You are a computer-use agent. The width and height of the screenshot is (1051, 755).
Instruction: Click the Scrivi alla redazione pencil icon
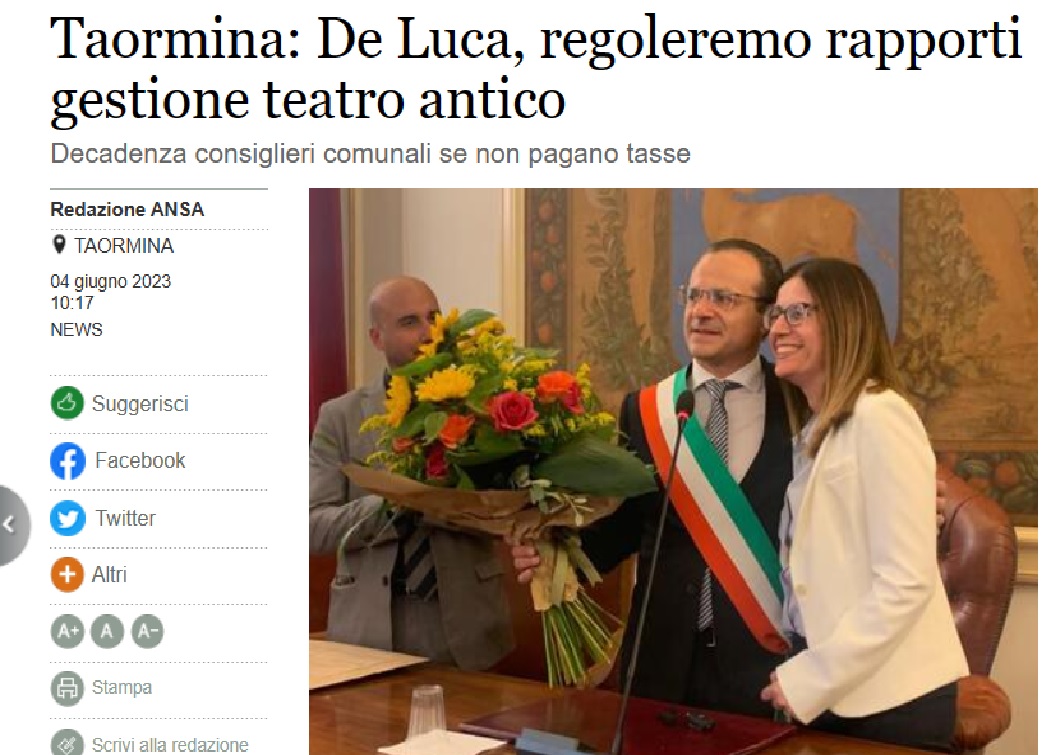(x=67, y=743)
